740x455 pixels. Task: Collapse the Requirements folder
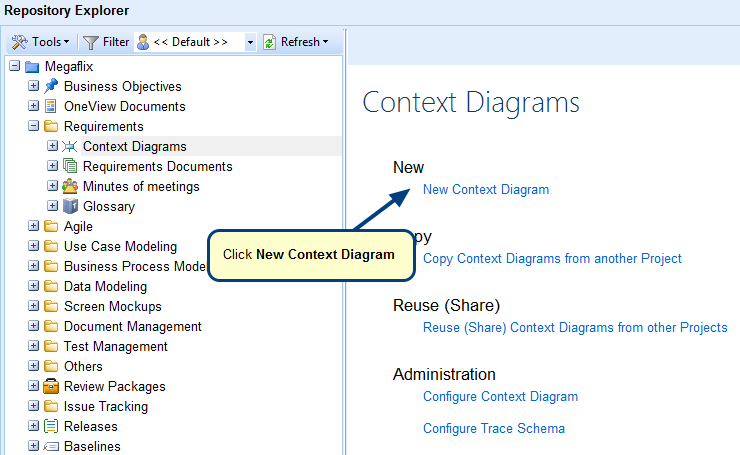coord(33,126)
